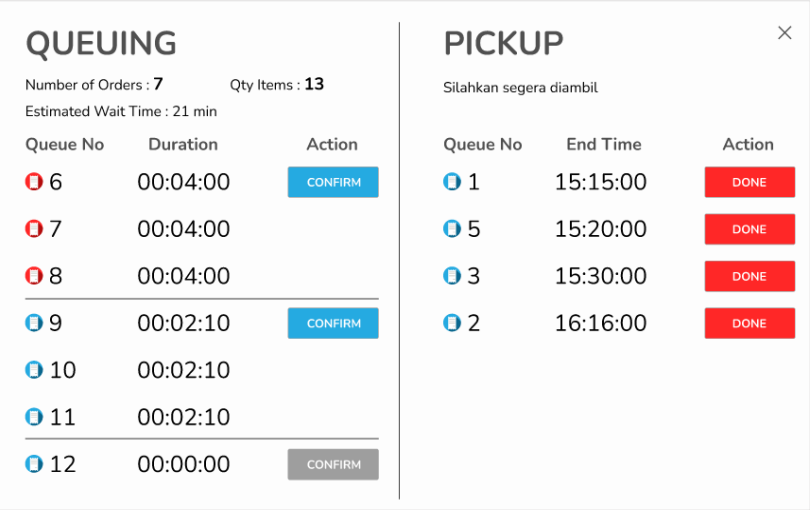Click pickup order icon for queue 3
Viewport: 810px width, 510px height.
[x=452, y=276]
